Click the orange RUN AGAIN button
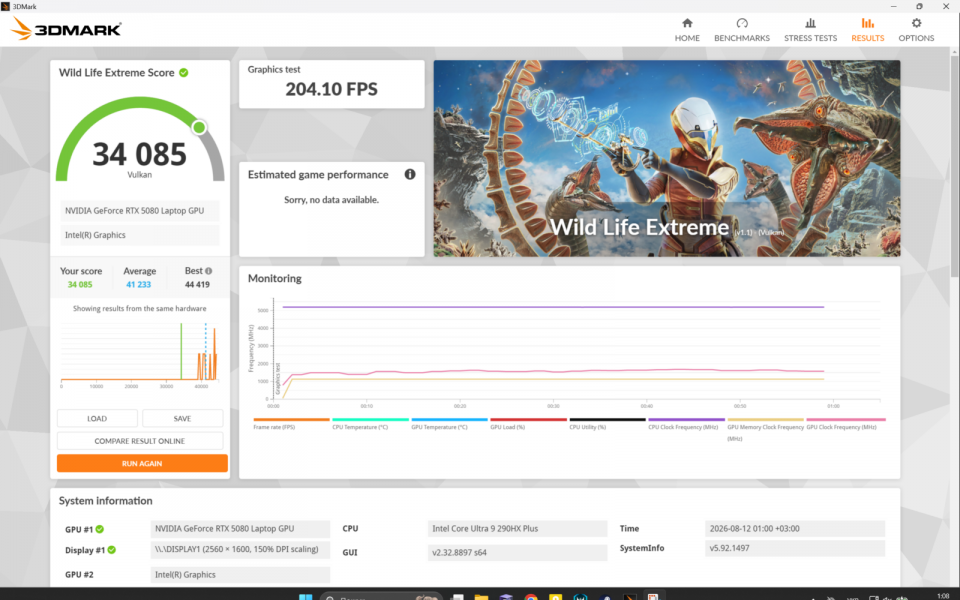Viewport: 960px width, 600px height. coord(142,463)
